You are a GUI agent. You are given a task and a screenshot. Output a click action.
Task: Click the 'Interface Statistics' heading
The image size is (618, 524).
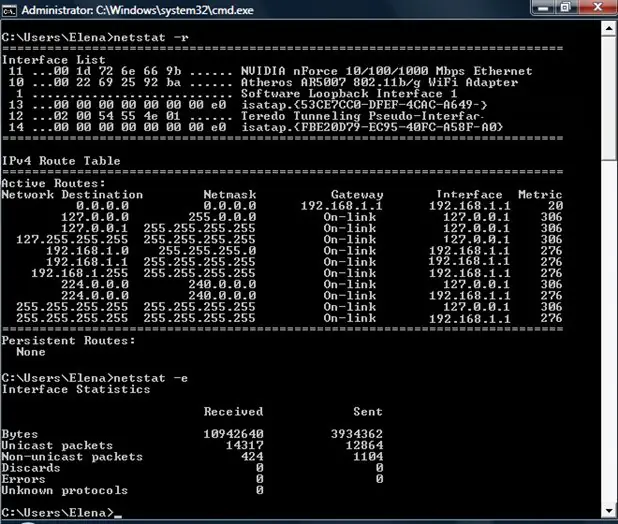tap(76, 389)
